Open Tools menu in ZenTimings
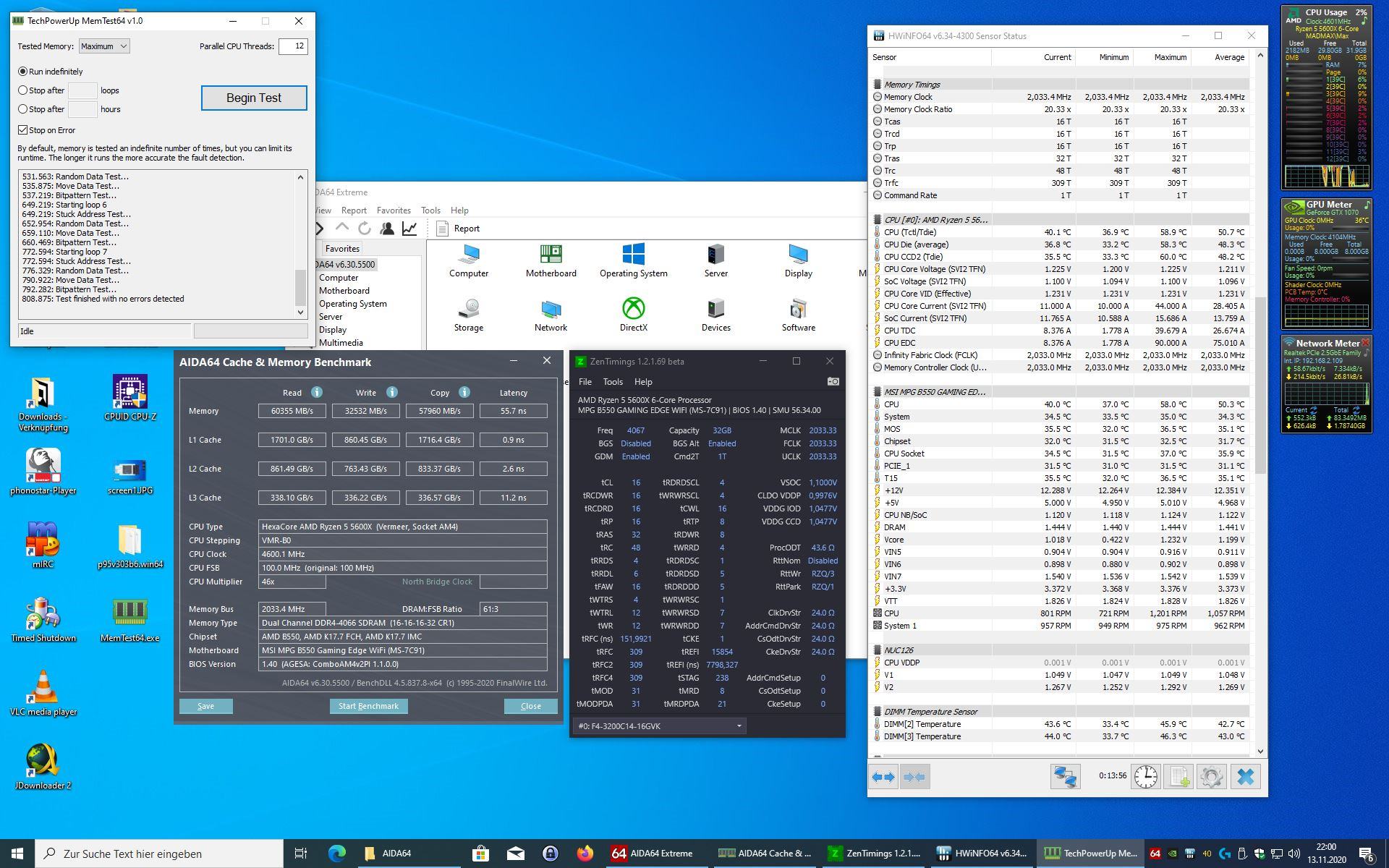Image resolution: width=1389 pixels, height=868 pixels. [x=613, y=382]
